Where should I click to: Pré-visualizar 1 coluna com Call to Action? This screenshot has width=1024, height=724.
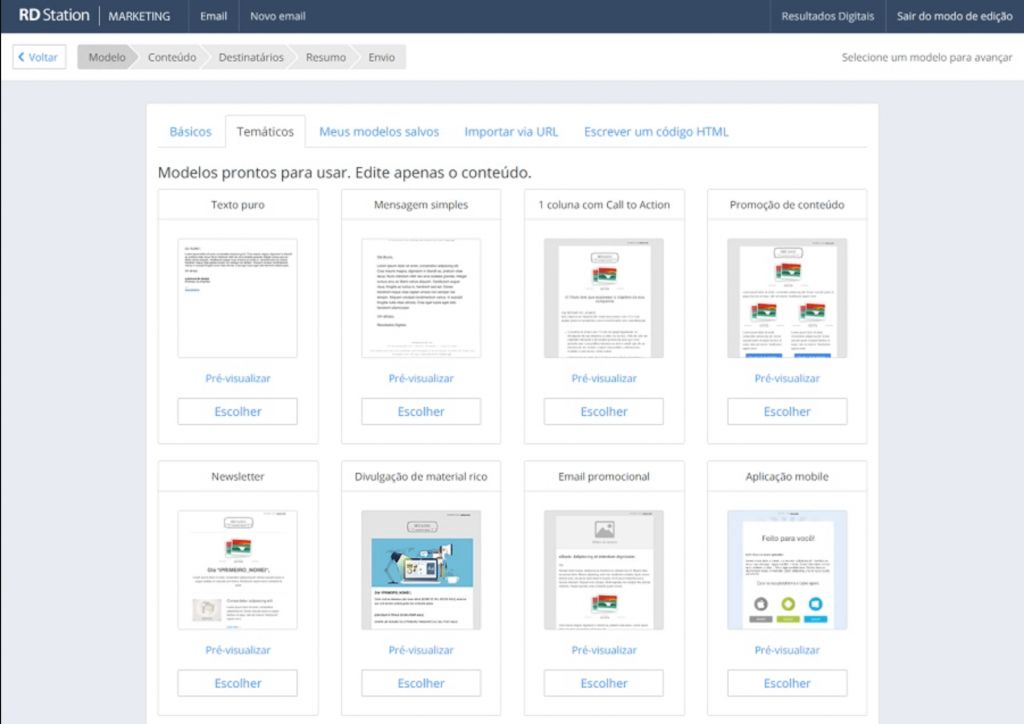[604, 378]
